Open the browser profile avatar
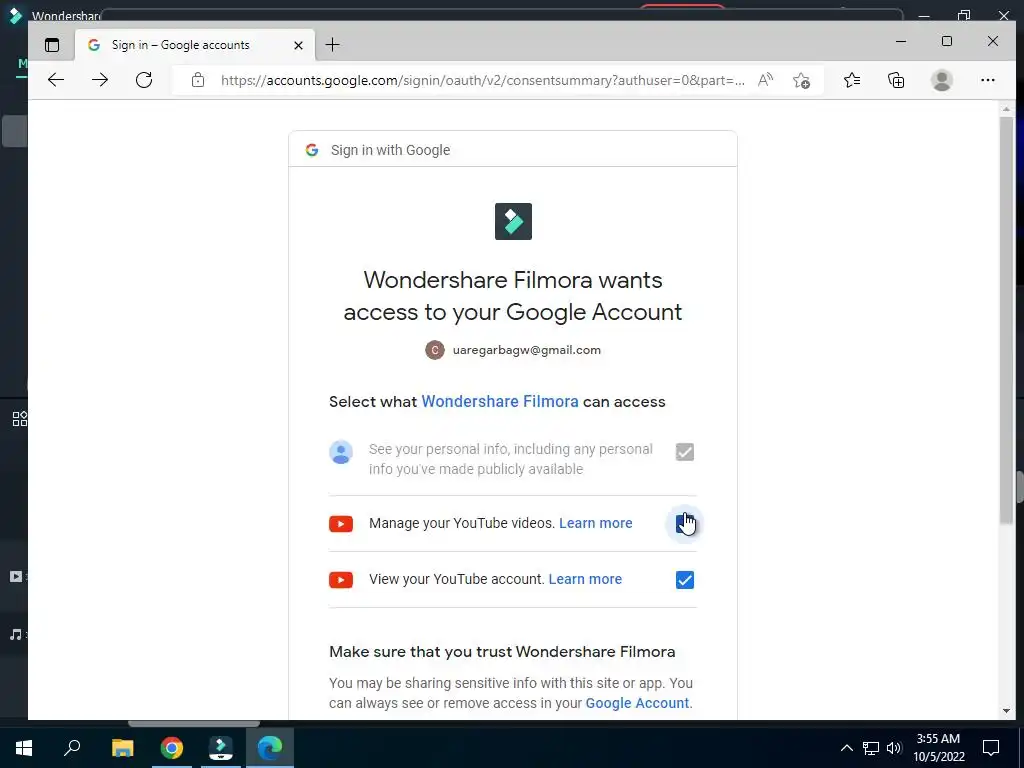1024x768 pixels. [x=942, y=80]
